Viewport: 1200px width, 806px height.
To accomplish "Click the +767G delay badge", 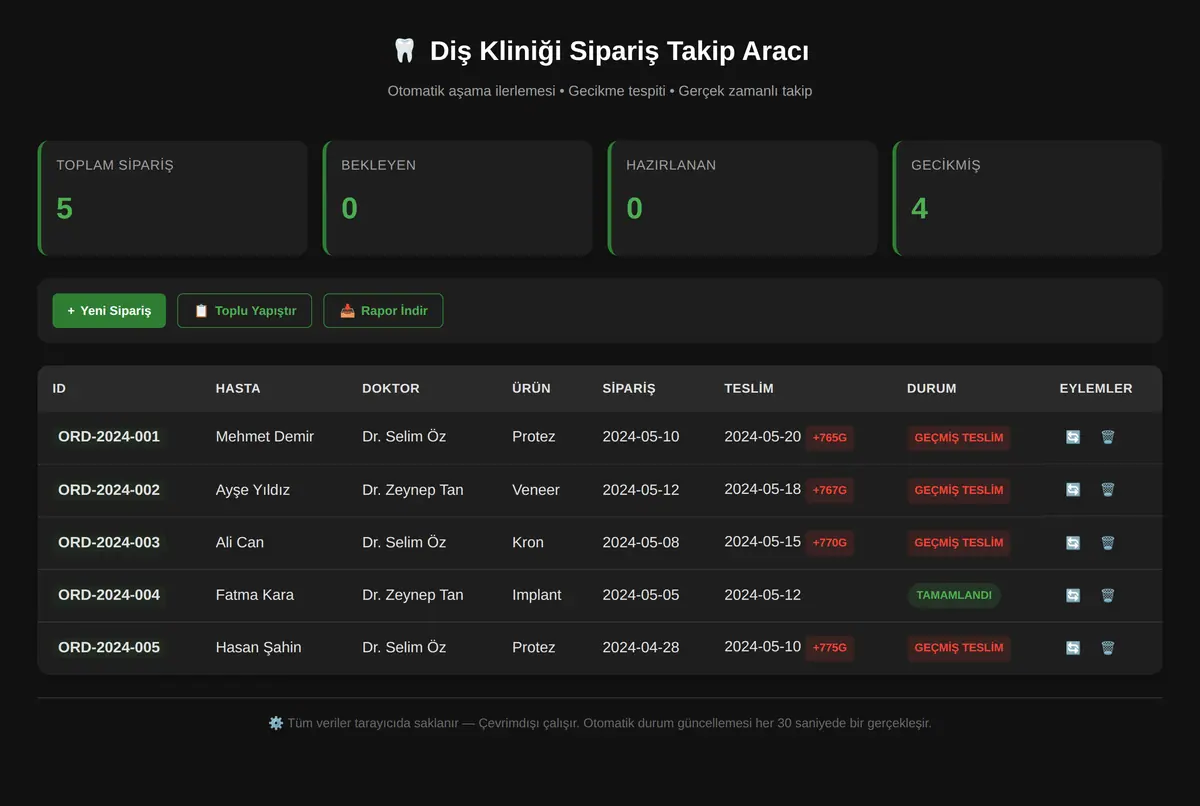I will (830, 490).
